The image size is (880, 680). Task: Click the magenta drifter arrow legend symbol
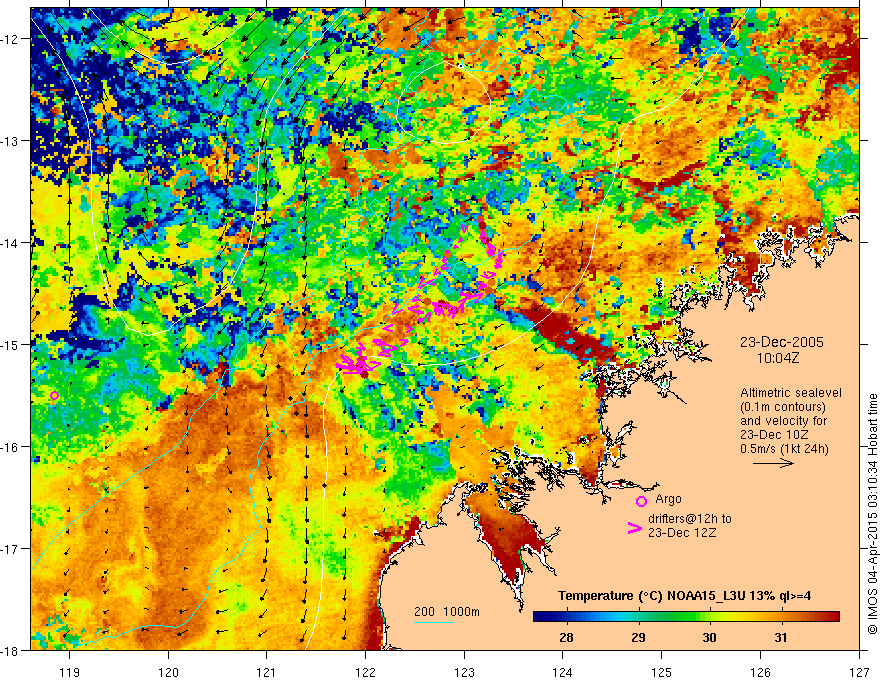(634, 528)
